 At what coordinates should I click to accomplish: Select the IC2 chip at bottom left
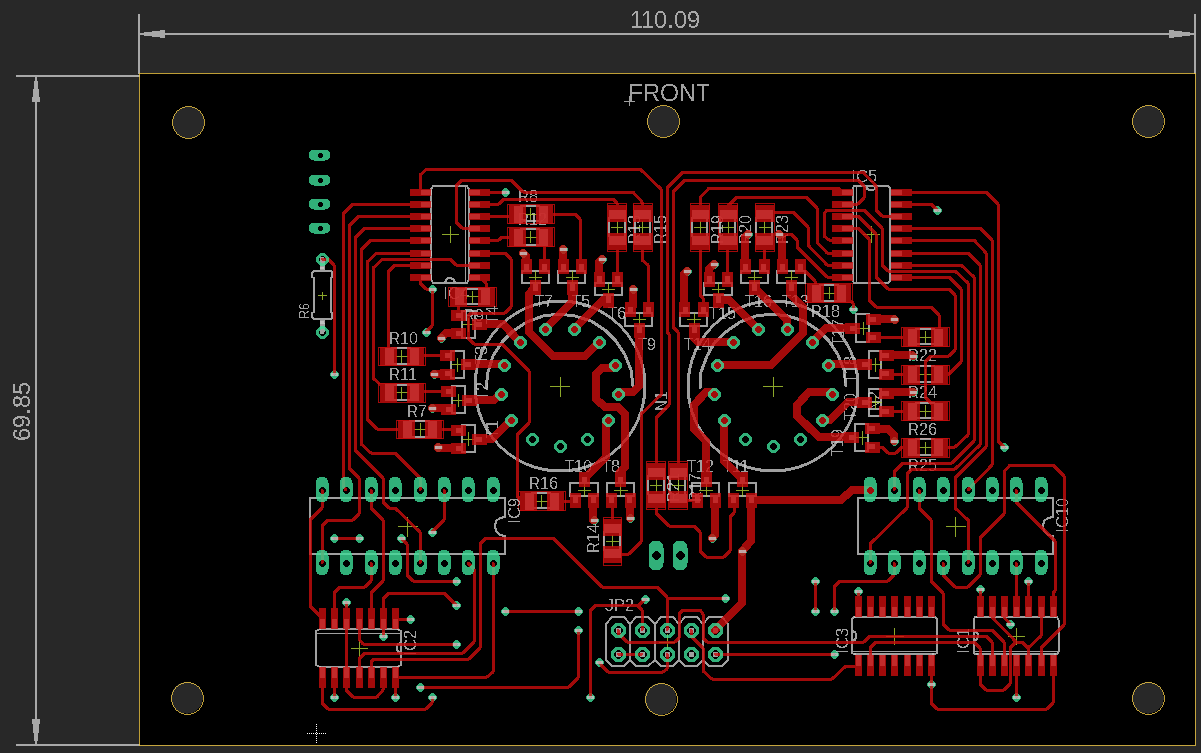click(358, 648)
